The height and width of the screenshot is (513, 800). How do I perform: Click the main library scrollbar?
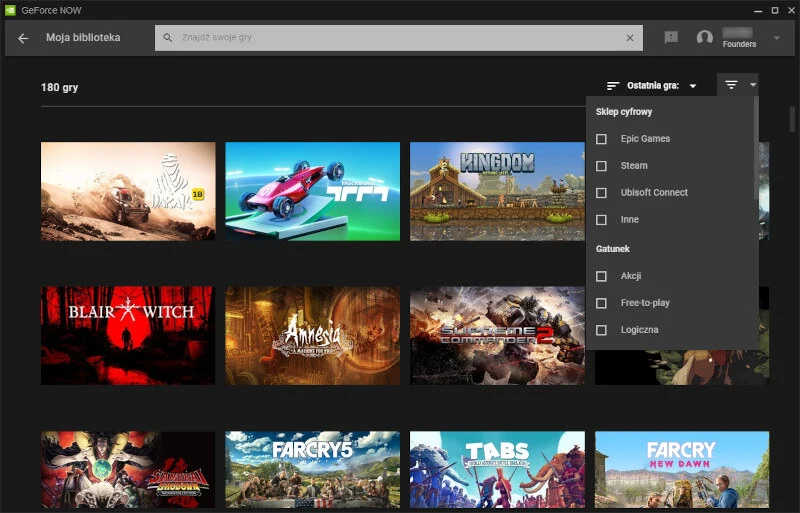click(x=792, y=119)
